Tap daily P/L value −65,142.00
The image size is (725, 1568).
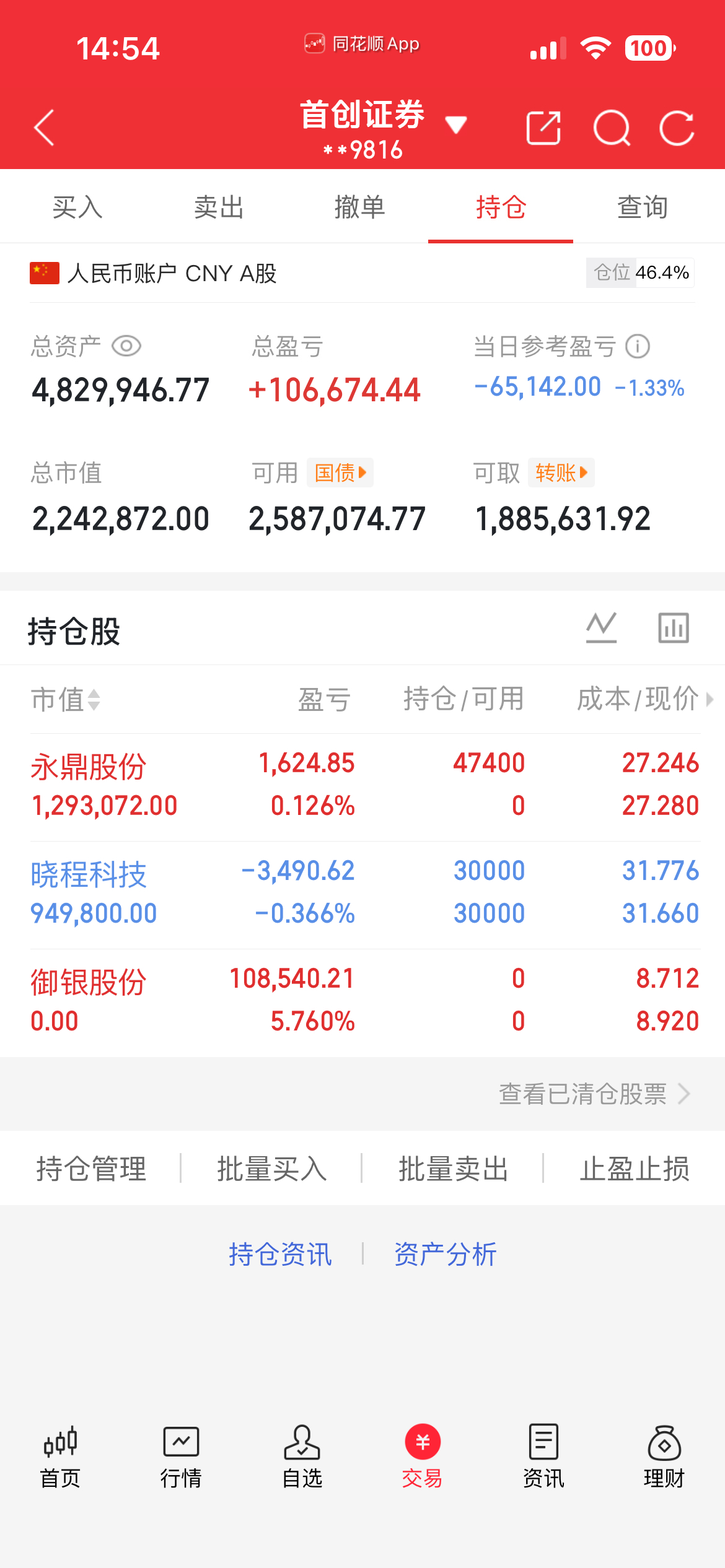pos(538,387)
